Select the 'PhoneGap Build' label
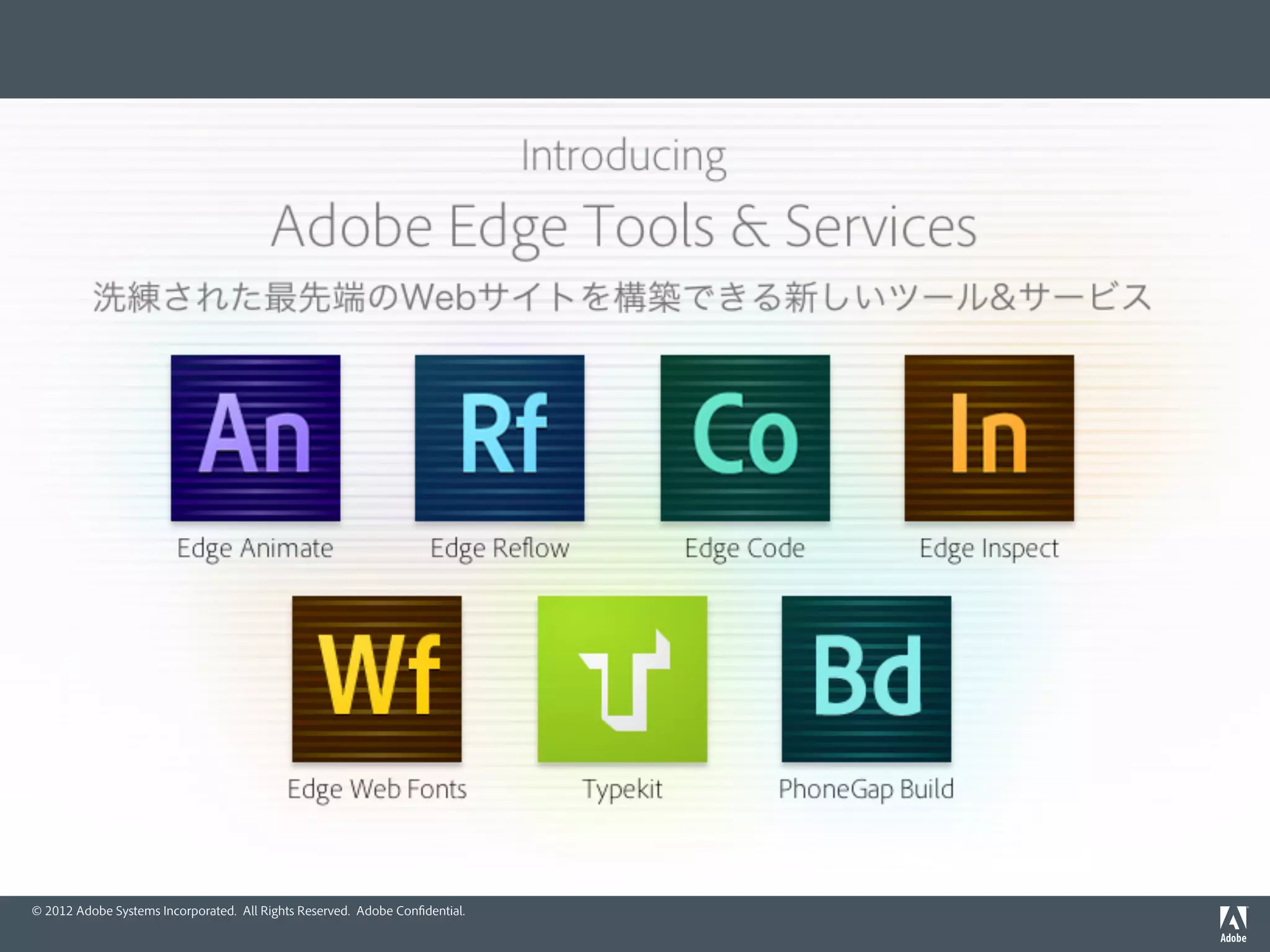The image size is (1270, 952). click(866, 790)
